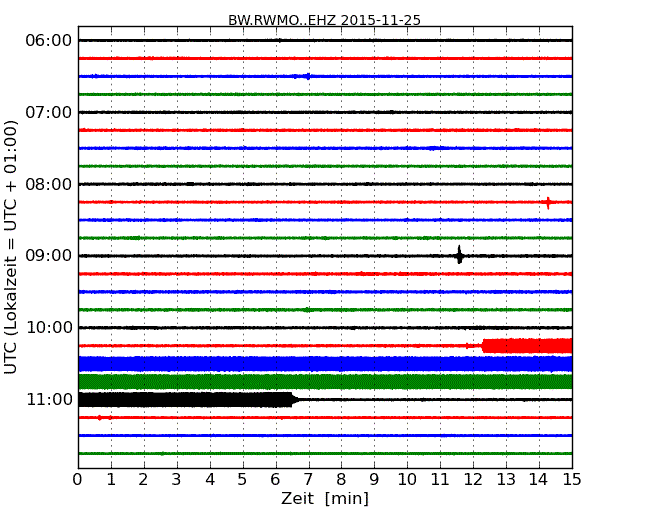Click the thick blue 10:30 trace band

[x=325, y=364]
